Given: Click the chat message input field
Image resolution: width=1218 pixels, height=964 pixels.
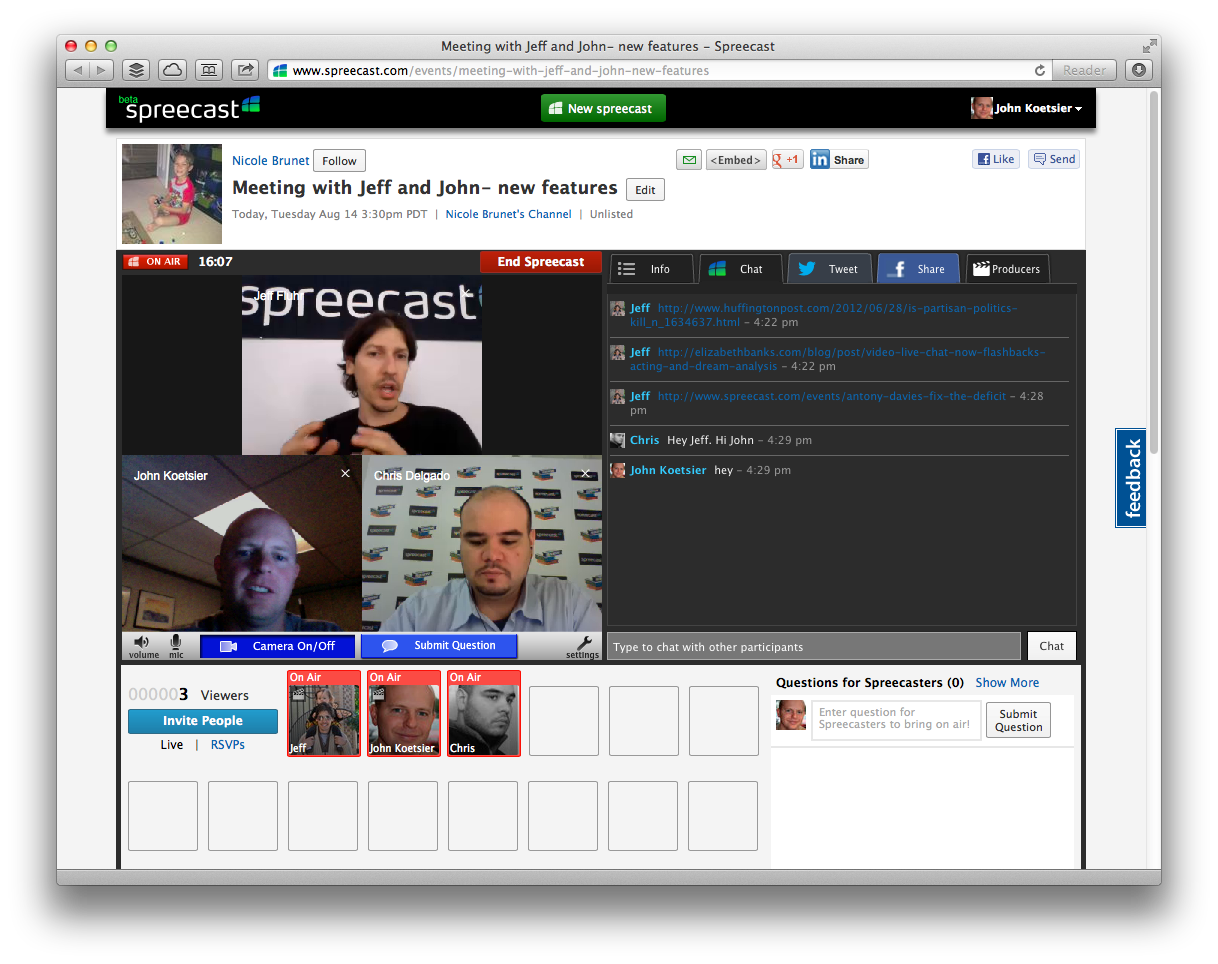Looking at the screenshot, I should coord(814,646).
